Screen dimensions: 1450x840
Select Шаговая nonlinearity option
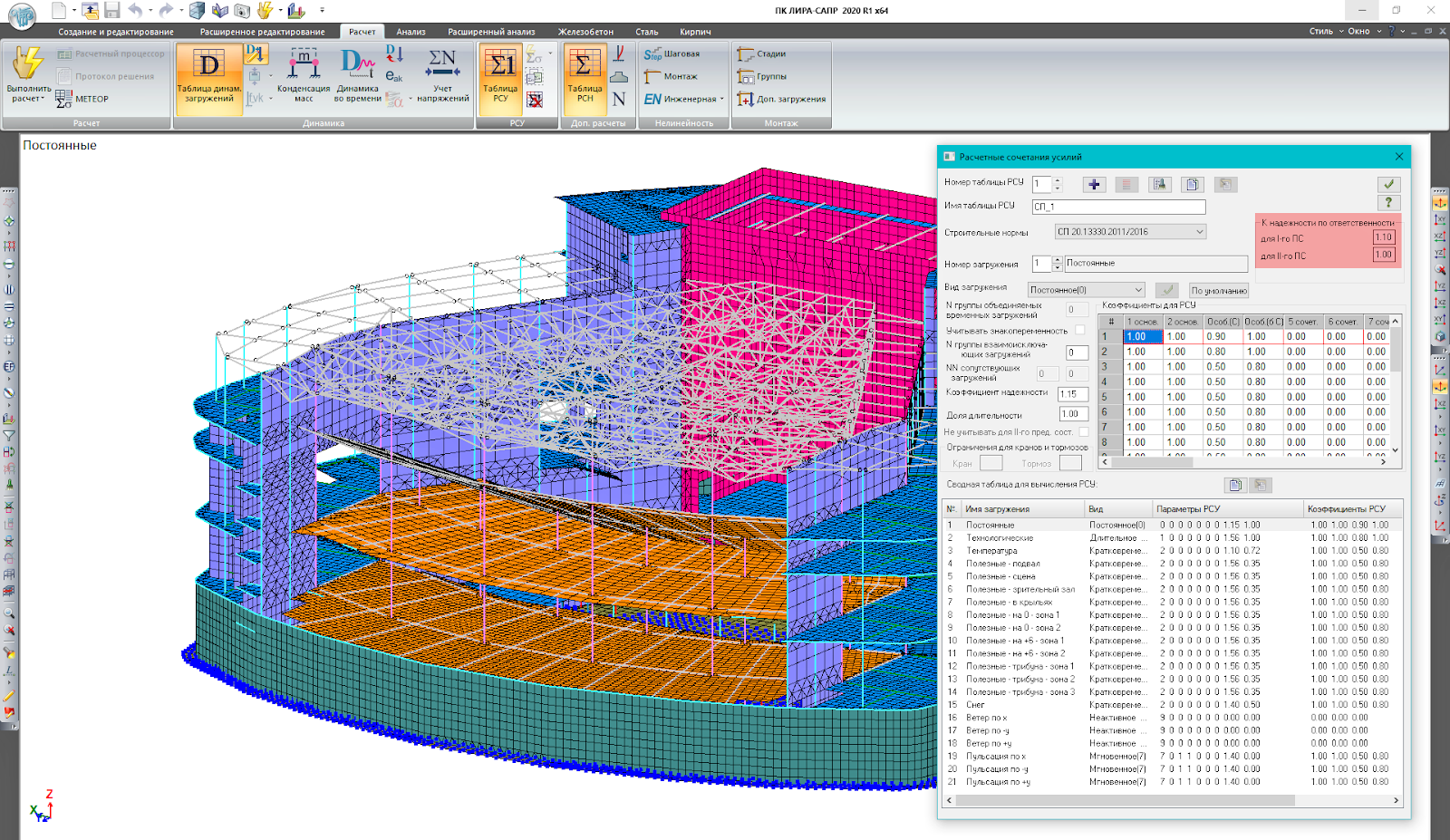tap(672, 54)
